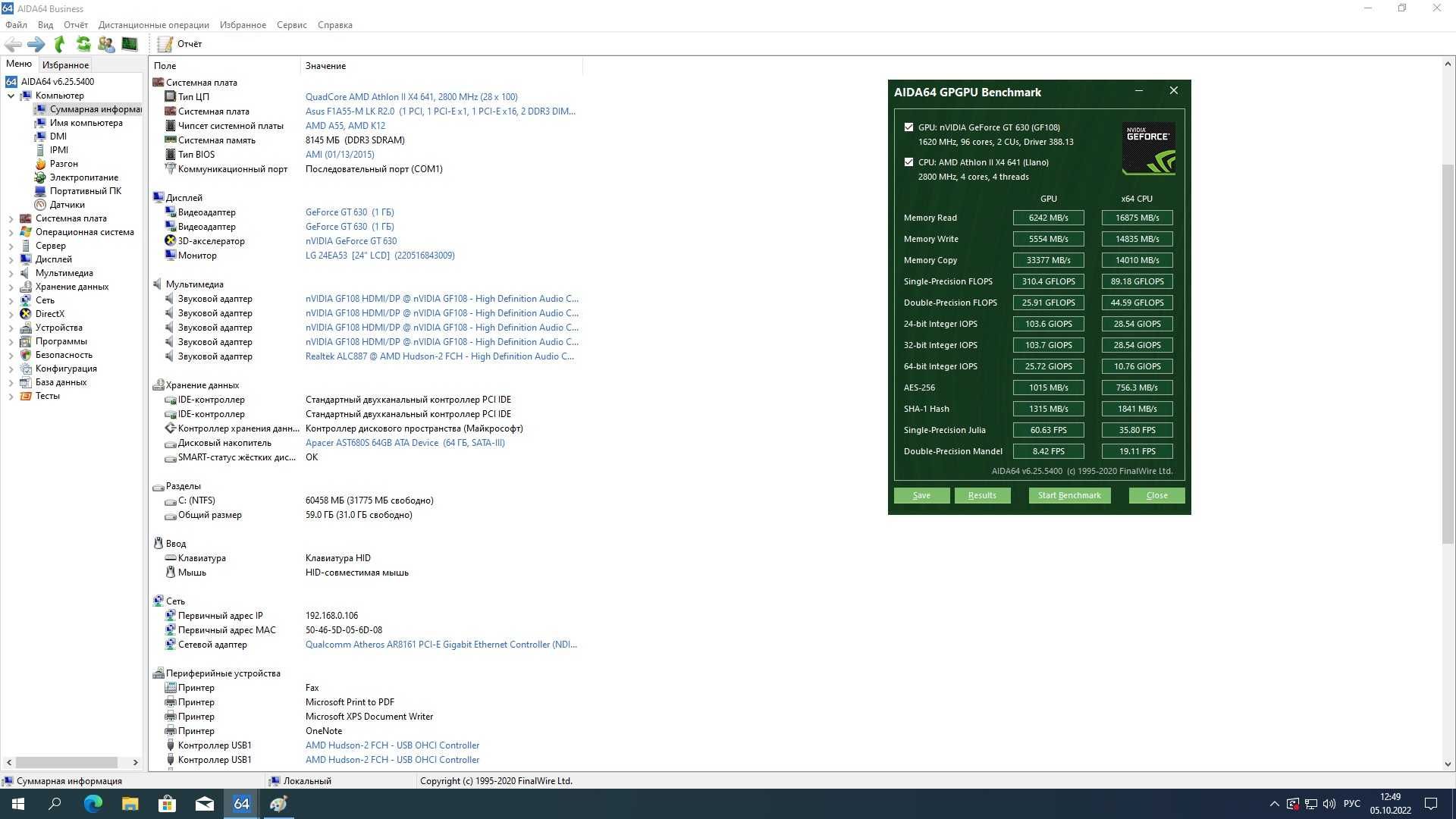
Task: Expand the Тесты tree node
Action: 11,396
